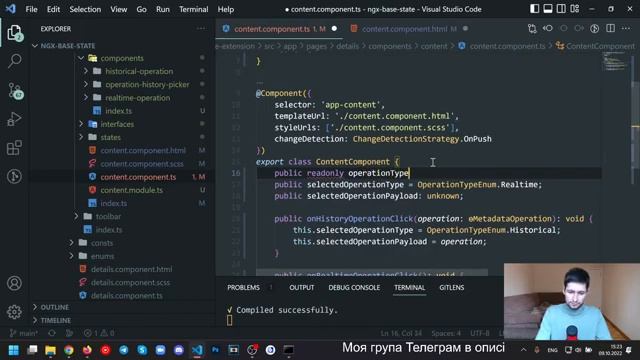Click the unsaved dot on content.component.ts tab
The height and width of the screenshot is (360, 640).
(334, 29)
